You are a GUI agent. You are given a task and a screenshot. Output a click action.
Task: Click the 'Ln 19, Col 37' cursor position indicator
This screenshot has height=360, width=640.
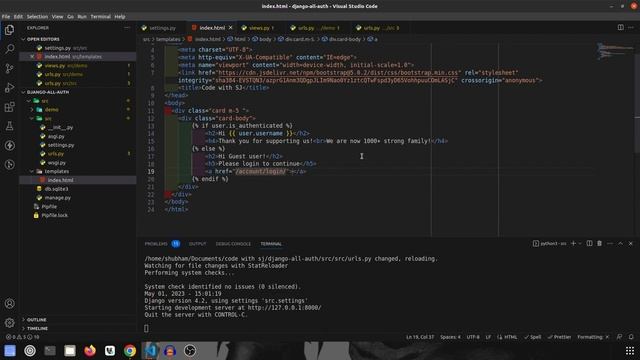[x=420, y=337]
